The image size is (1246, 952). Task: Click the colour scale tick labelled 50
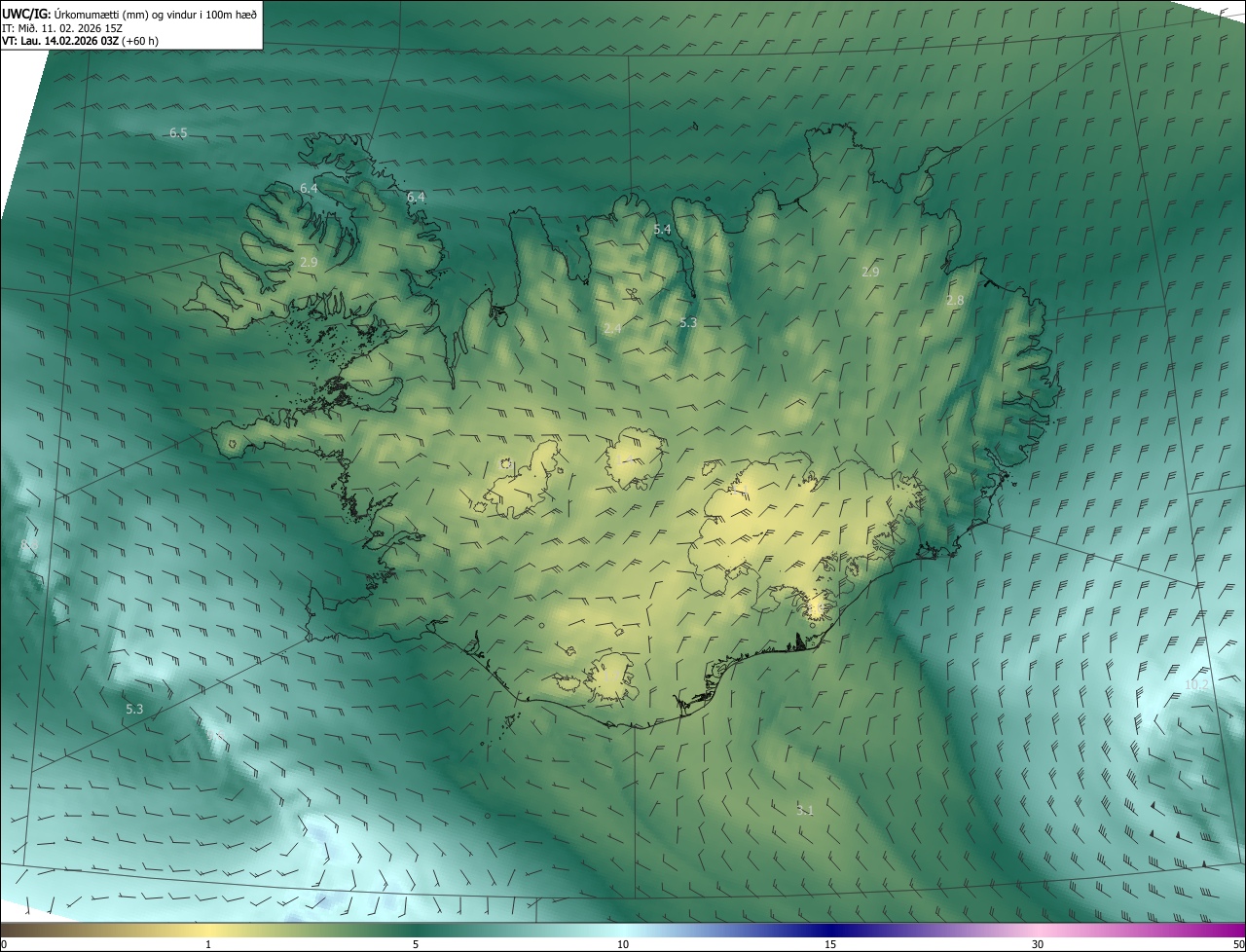click(x=1238, y=945)
